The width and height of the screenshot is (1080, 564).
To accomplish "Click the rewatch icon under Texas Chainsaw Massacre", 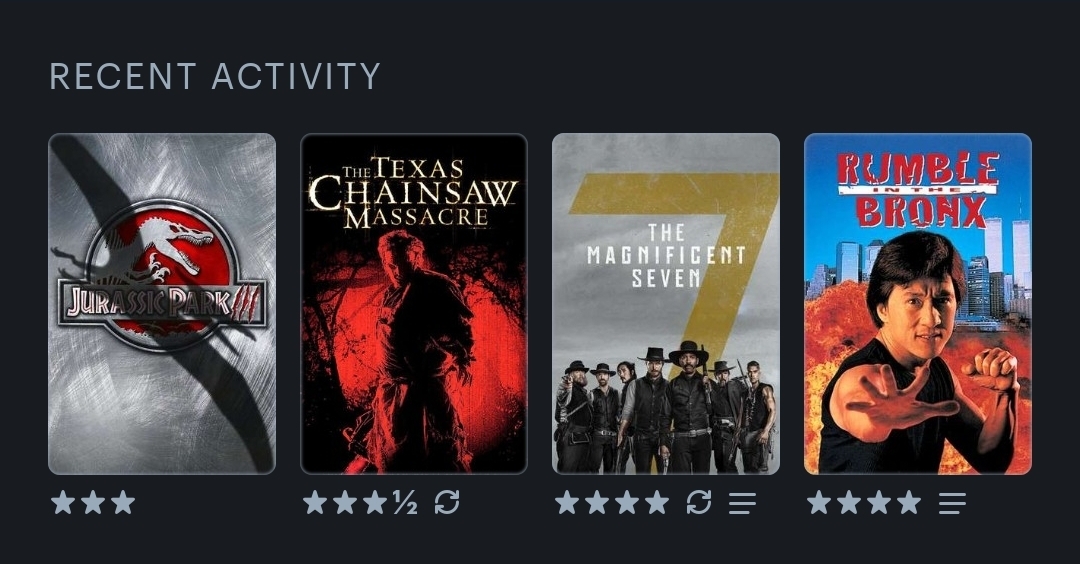I will tap(447, 502).
